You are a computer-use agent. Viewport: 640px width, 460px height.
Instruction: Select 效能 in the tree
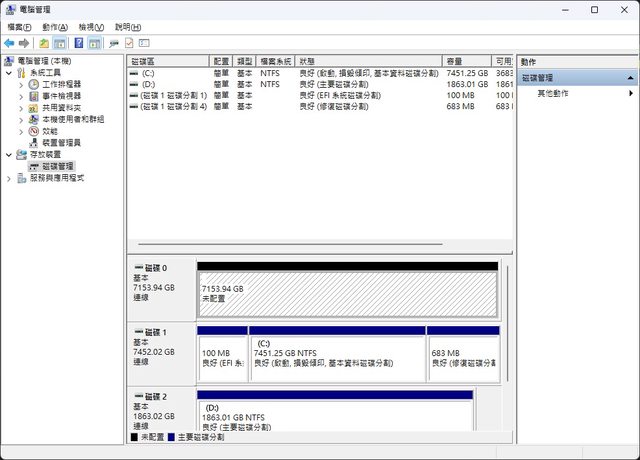49,131
